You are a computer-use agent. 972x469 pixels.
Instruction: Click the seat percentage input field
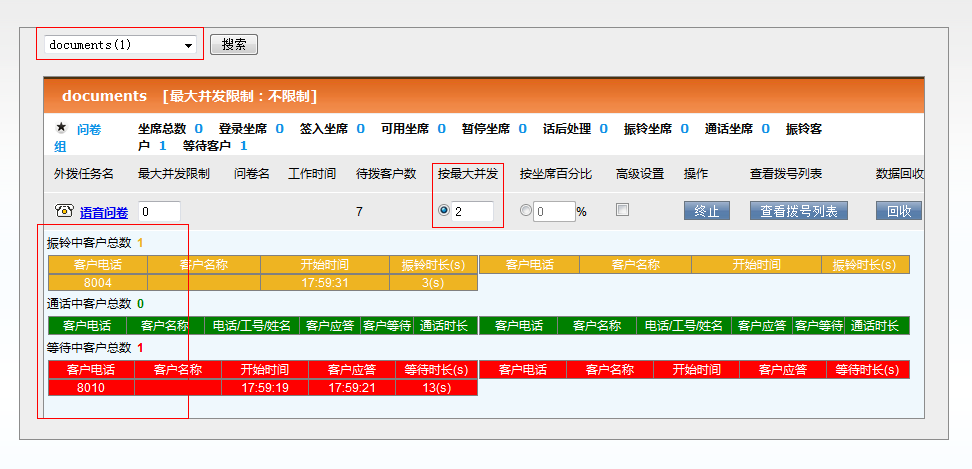pyautogui.click(x=553, y=212)
